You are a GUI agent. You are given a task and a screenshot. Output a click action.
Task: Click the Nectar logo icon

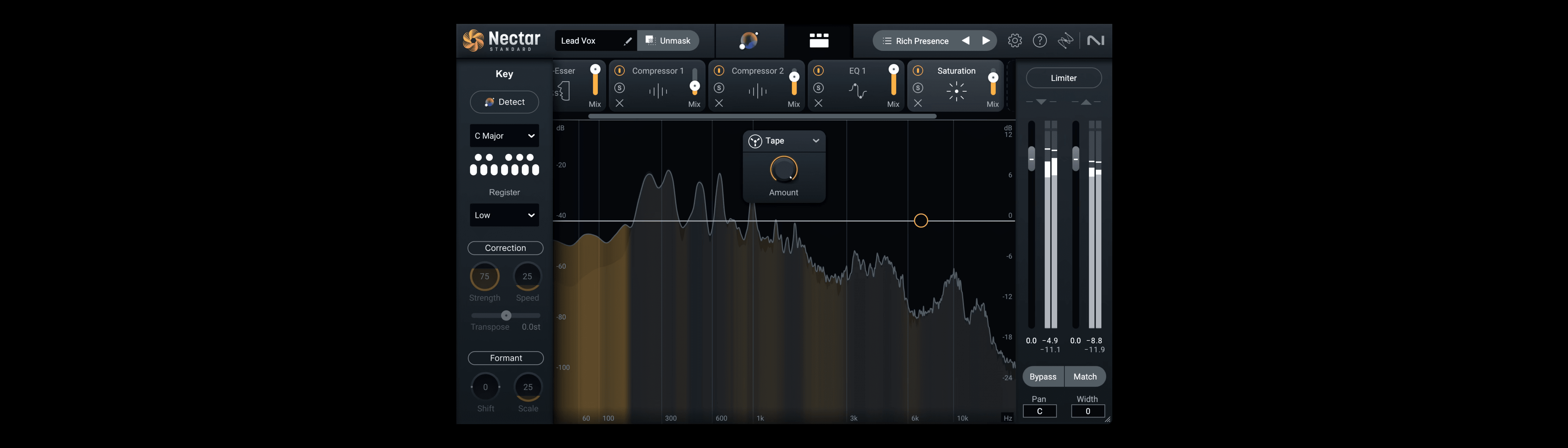point(473,41)
